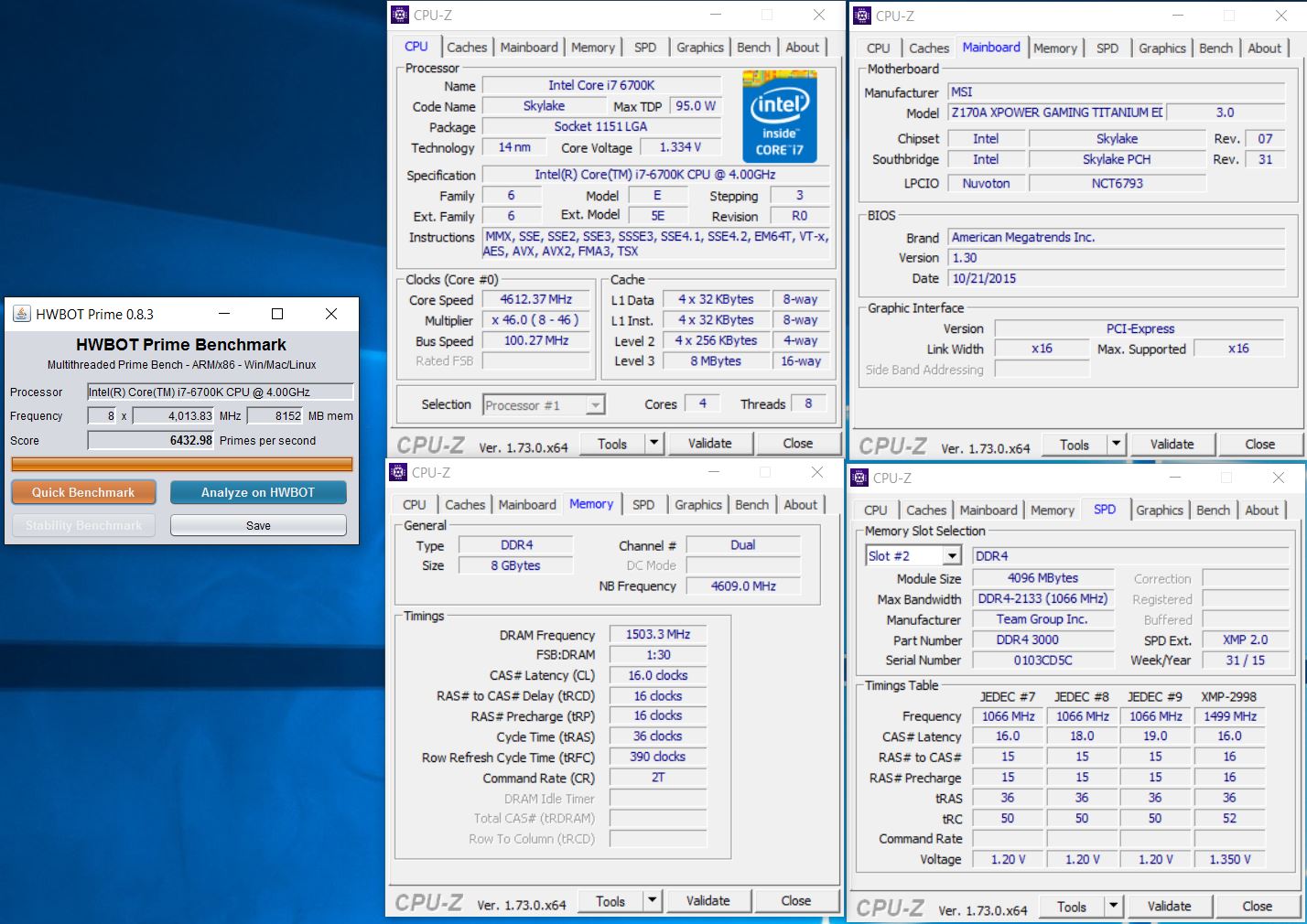Select Graphics tab in Mainboard window
This screenshot has height=924, width=1307.
[1162, 48]
